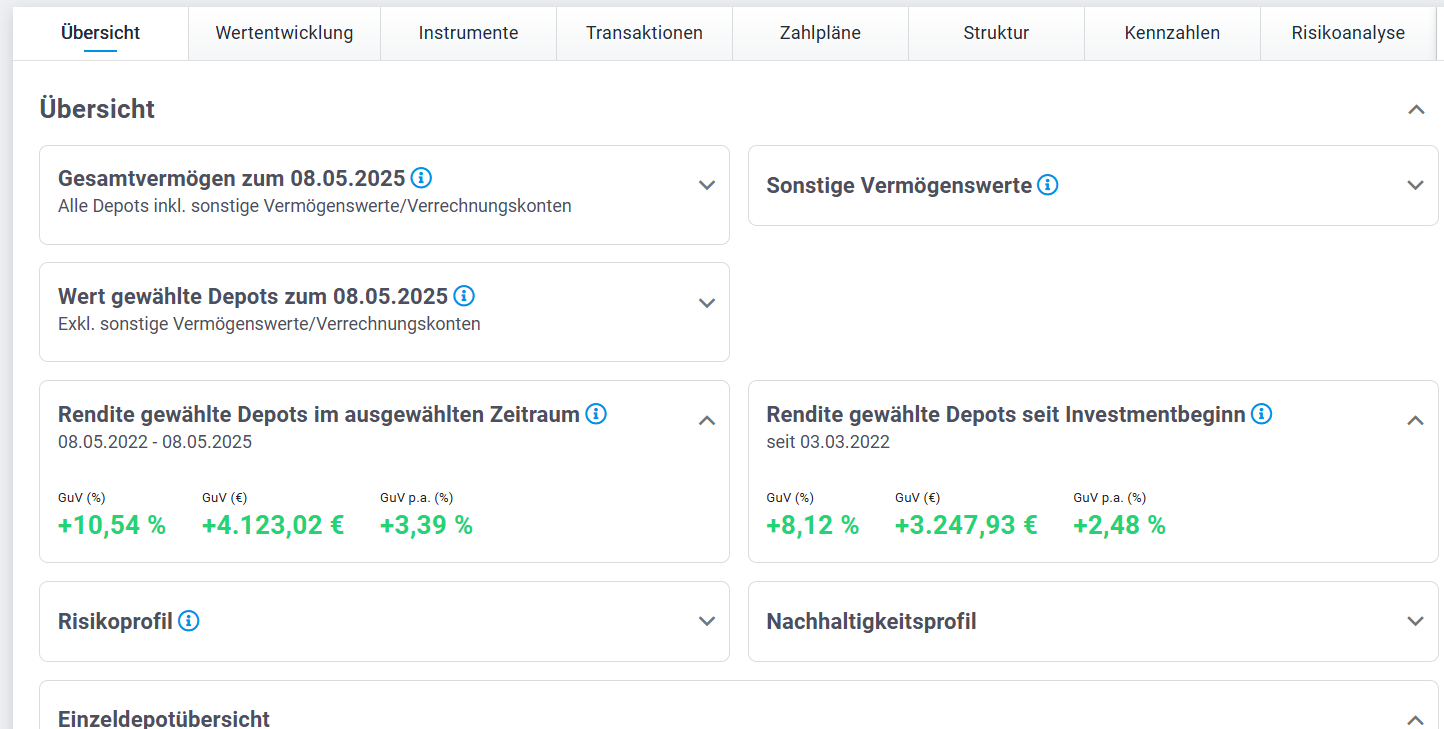The image size is (1444, 729).
Task: Open info icon for Rendite im ausgewählten Zeitraum
Action: (596, 413)
